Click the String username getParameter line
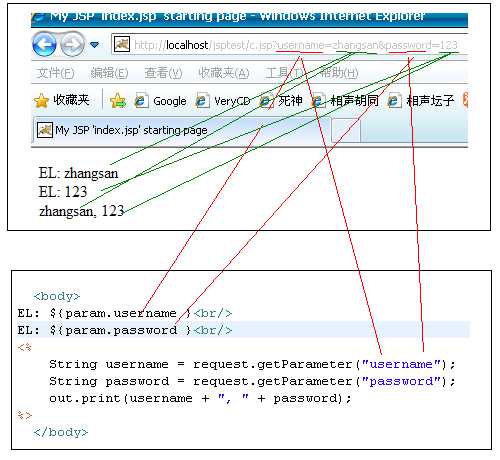The height and width of the screenshot is (460, 500). [x=252, y=364]
